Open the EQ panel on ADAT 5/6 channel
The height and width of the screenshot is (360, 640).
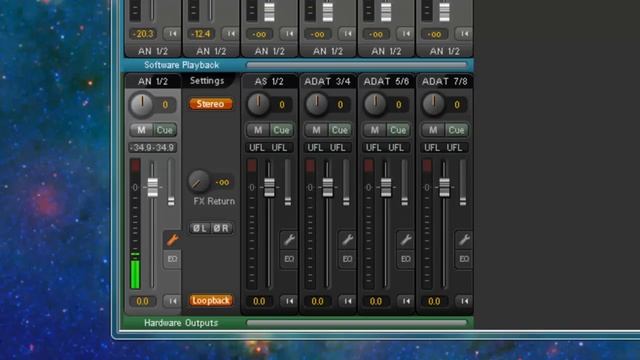coord(406,259)
